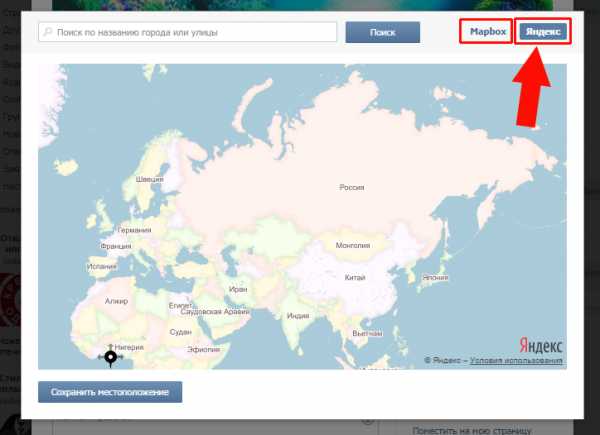Click the city or street search field
Viewport: 600px width, 435px height.
coord(188,32)
